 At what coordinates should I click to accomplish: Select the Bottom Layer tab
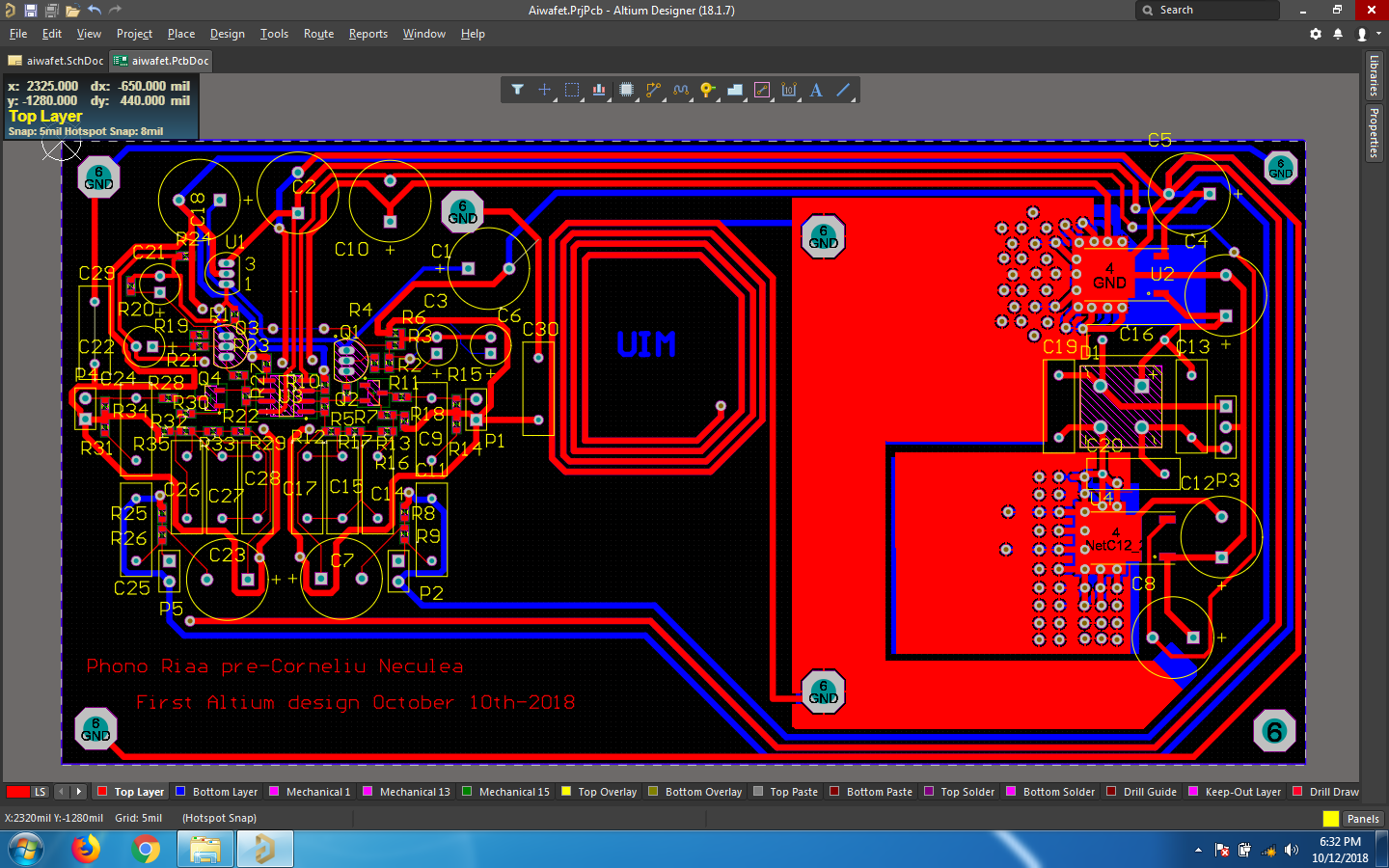[217, 792]
